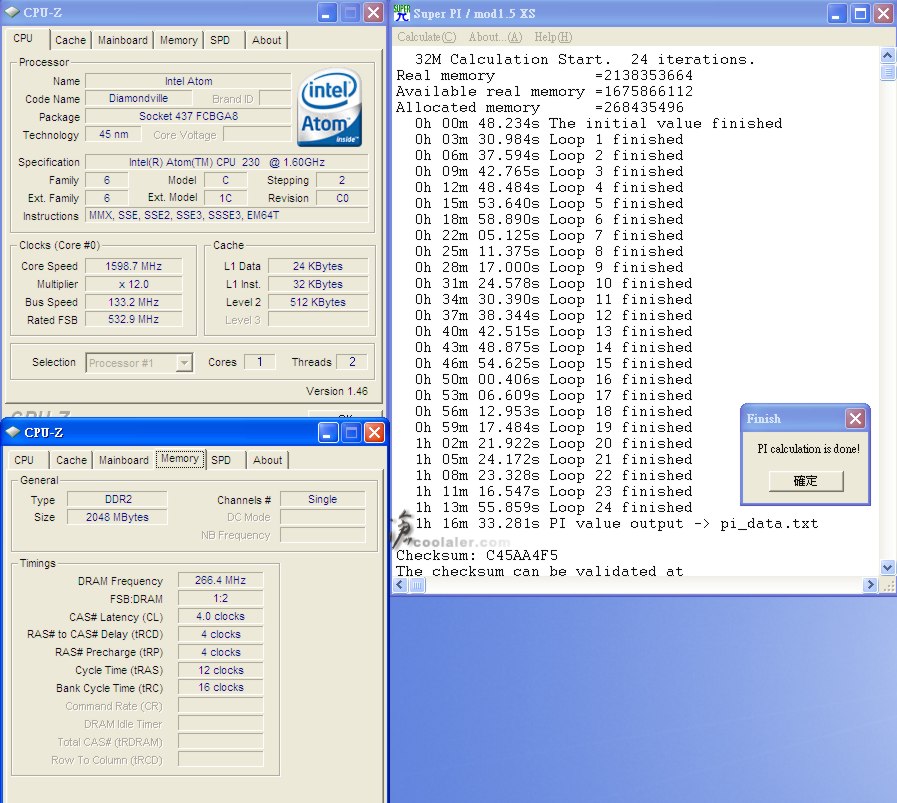Click the 1:2 FSB:DRAM ratio value
The height and width of the screenshot is (803, 897).
[220, 598]
